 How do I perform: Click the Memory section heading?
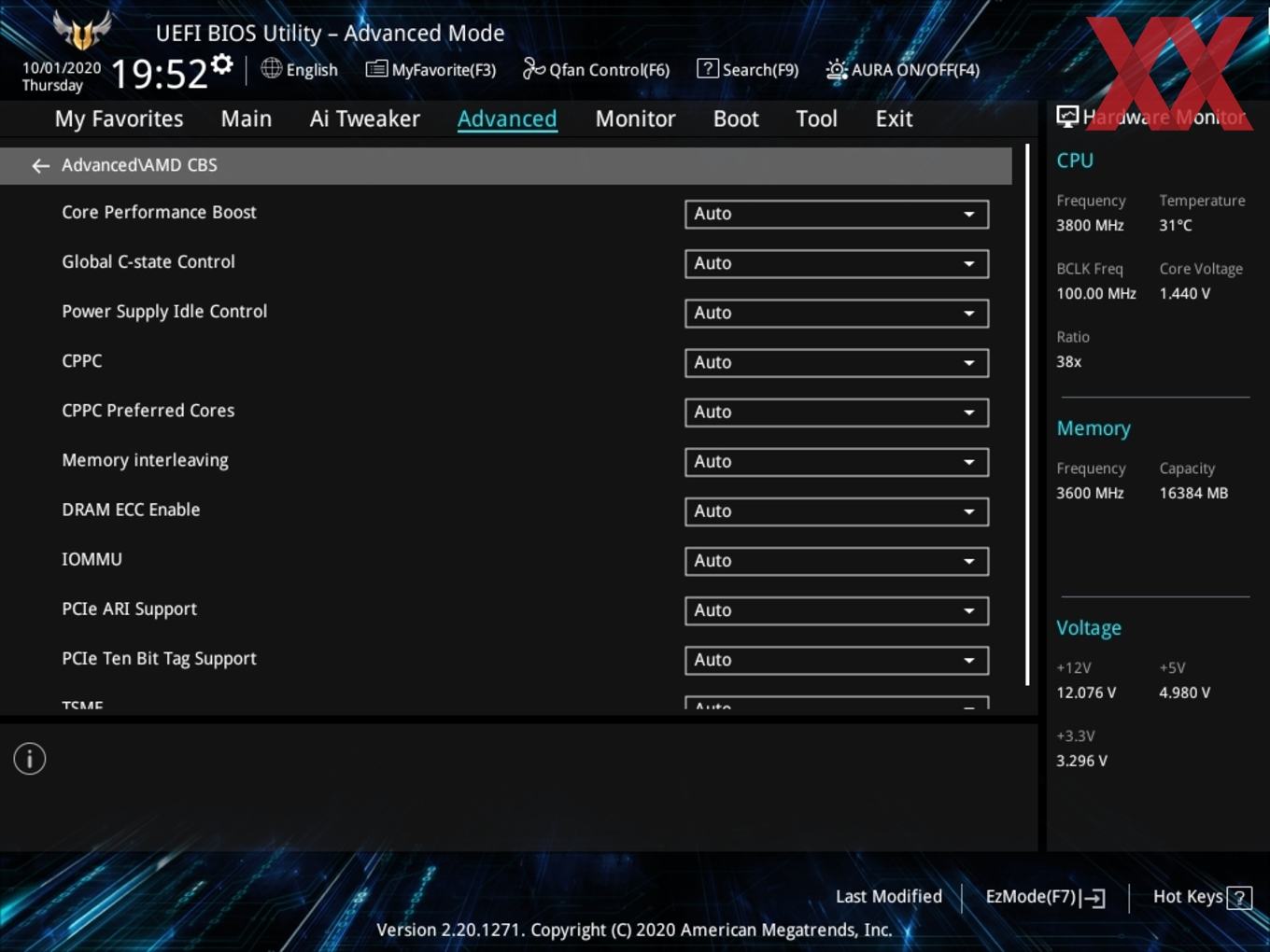[1094, 428]
